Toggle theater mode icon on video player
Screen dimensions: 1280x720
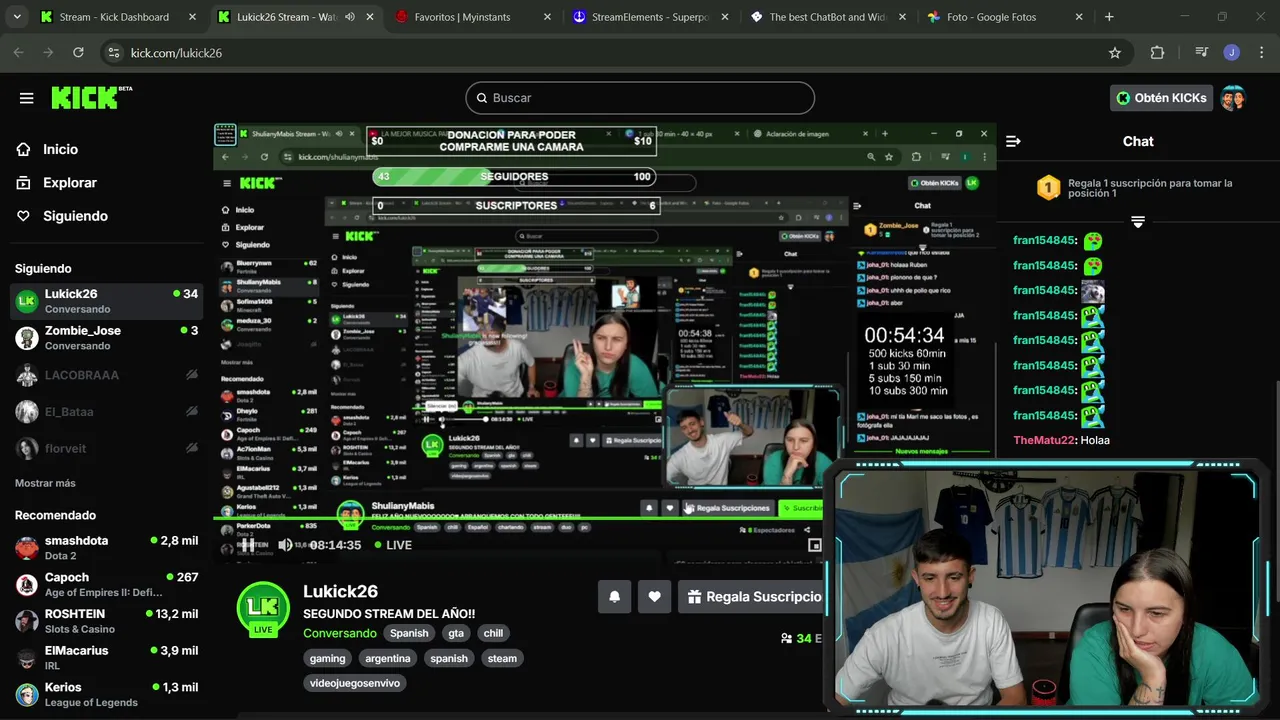pos(815,545)
